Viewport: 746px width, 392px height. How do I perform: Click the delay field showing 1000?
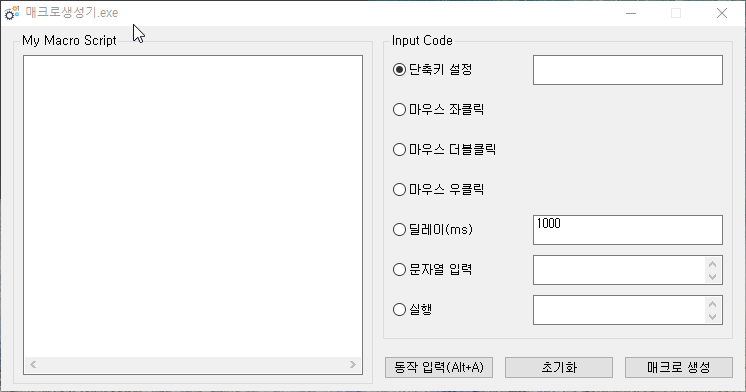tap(628, 230)
